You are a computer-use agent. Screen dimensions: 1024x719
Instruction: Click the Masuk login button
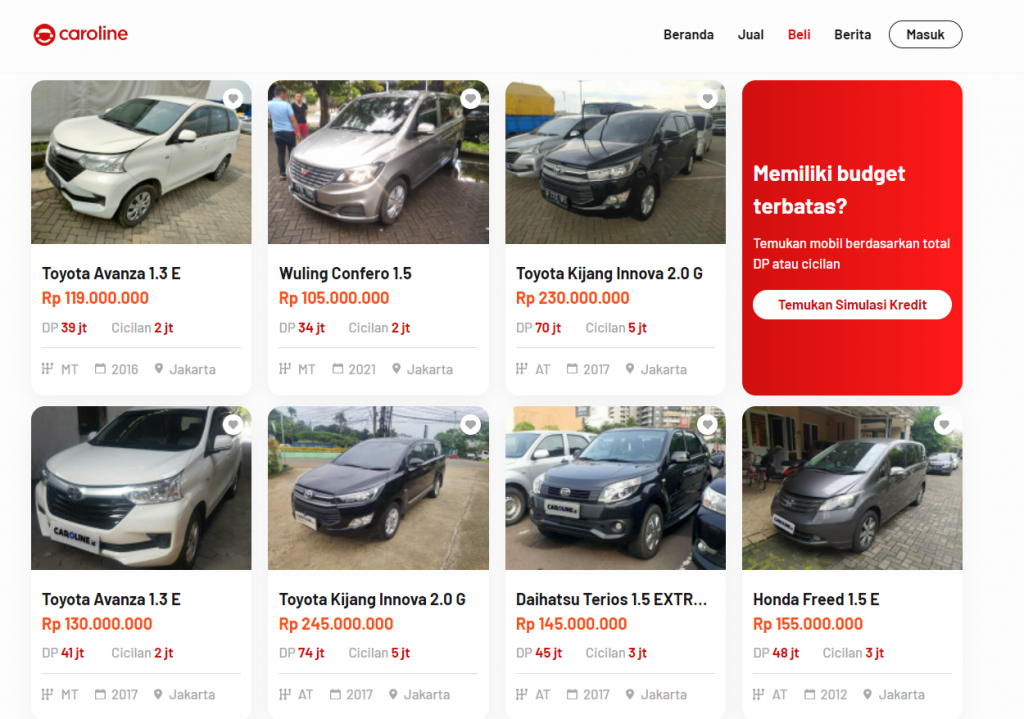(925, 35)
